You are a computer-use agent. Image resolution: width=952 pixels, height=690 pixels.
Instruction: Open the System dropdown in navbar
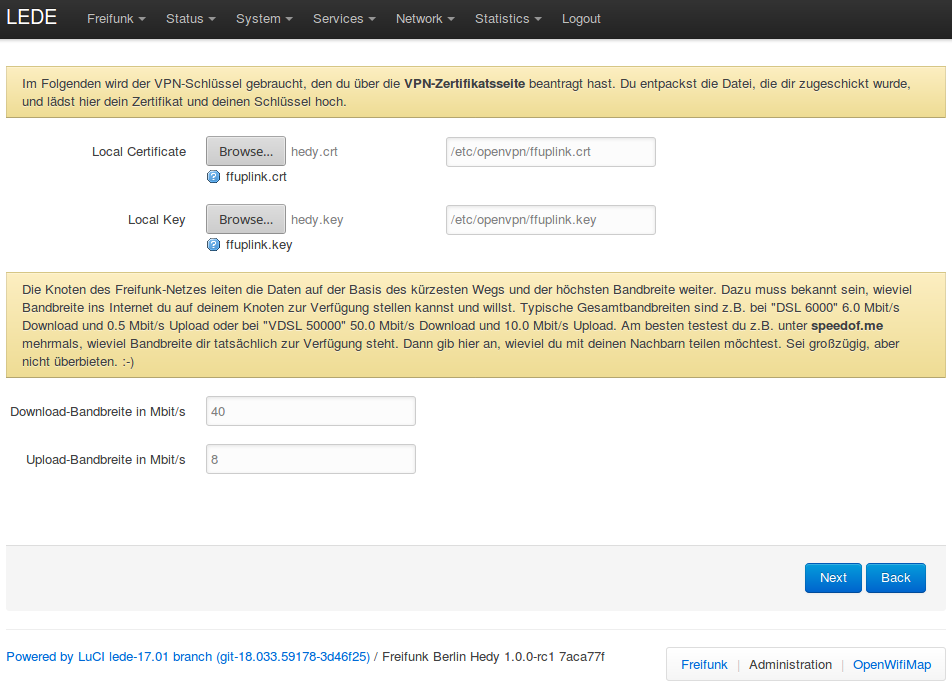[x=264, y=19]
